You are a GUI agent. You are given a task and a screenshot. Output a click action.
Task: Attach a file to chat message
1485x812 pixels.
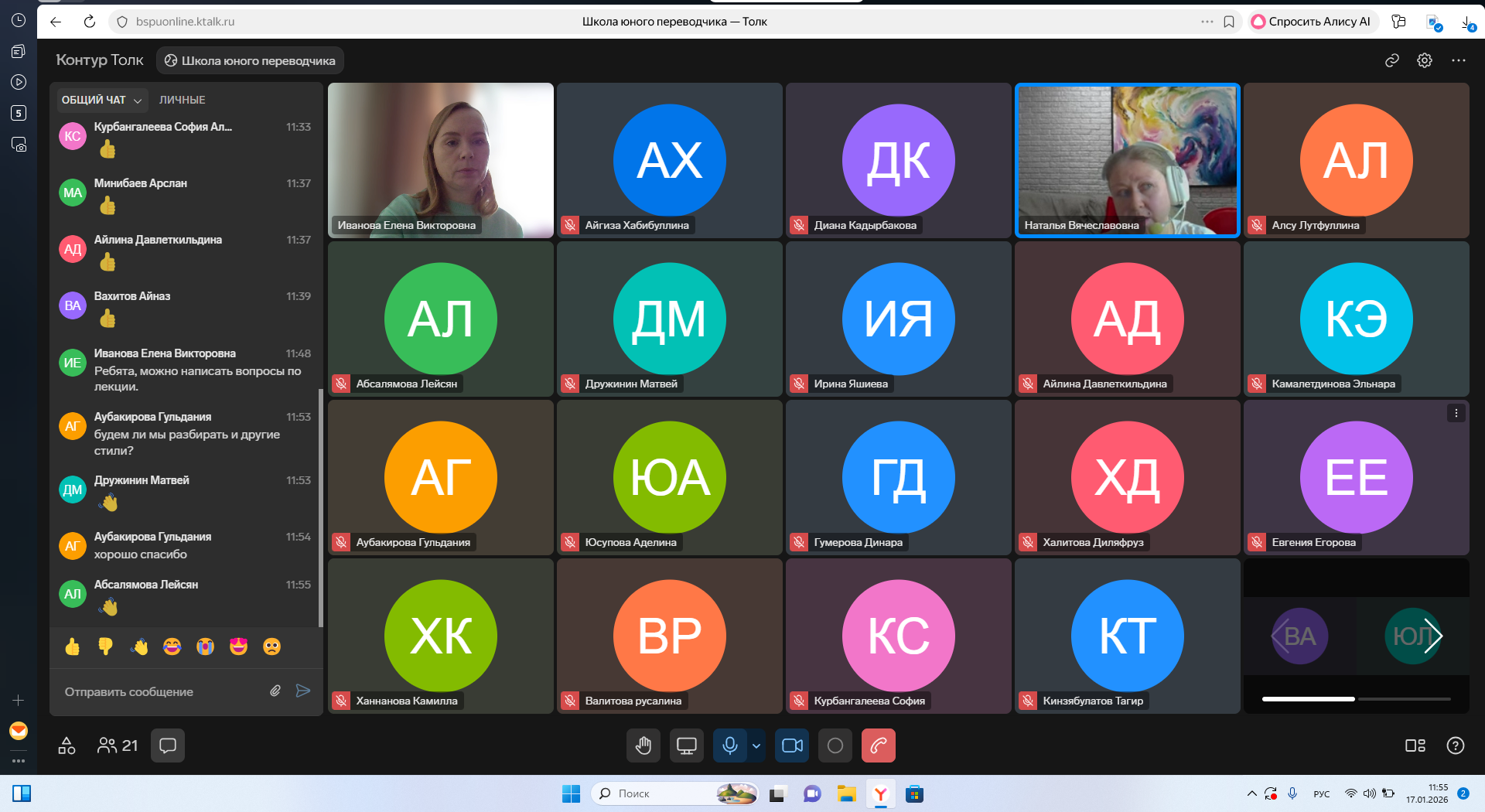tap(275, 691)
